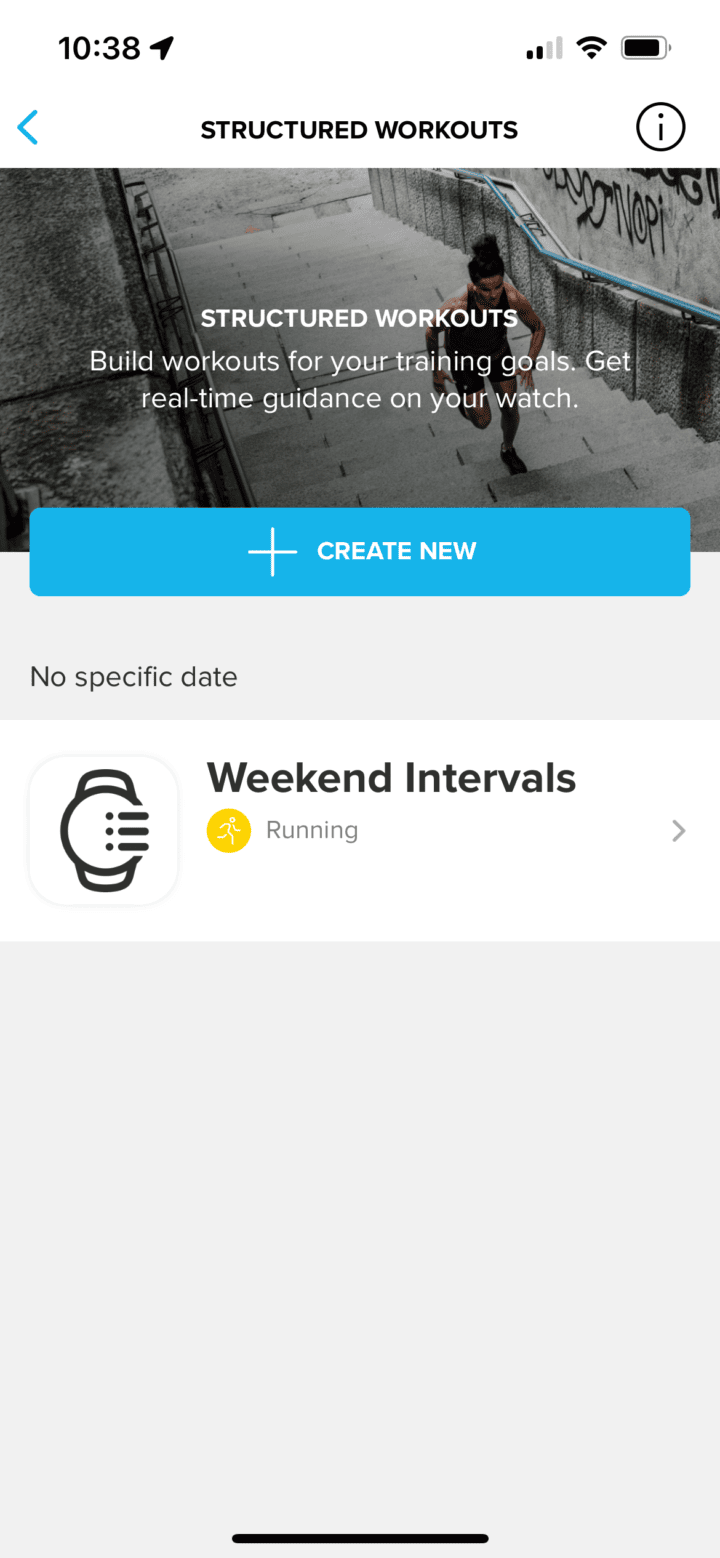Tap the Wi-Fi status icon
Screen dimensions: 720x1558
pos(592,48)
